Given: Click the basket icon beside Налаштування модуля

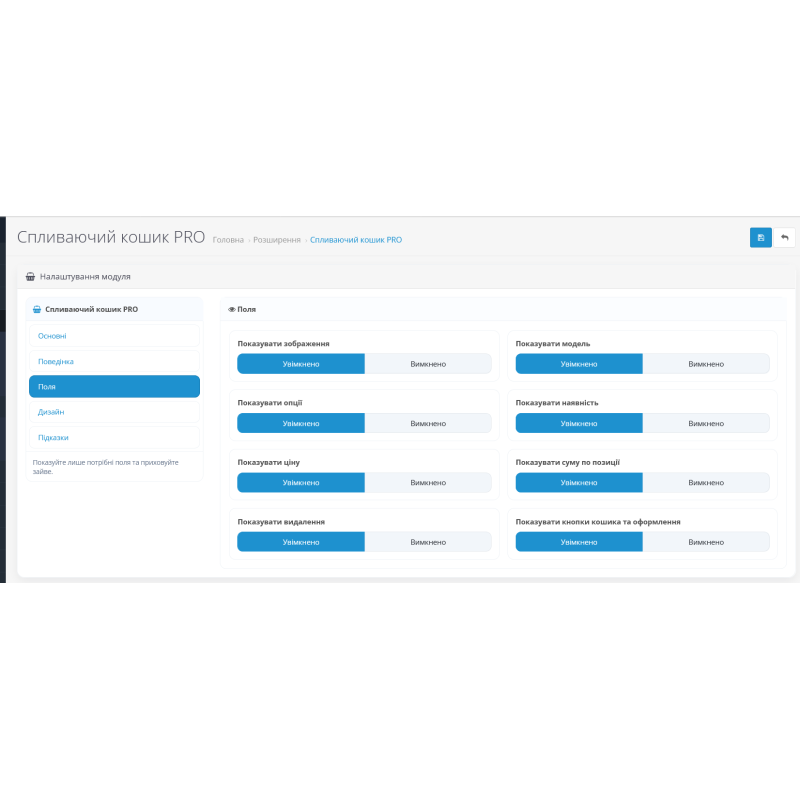Looking at the screenshot, I should coord(31,277).
